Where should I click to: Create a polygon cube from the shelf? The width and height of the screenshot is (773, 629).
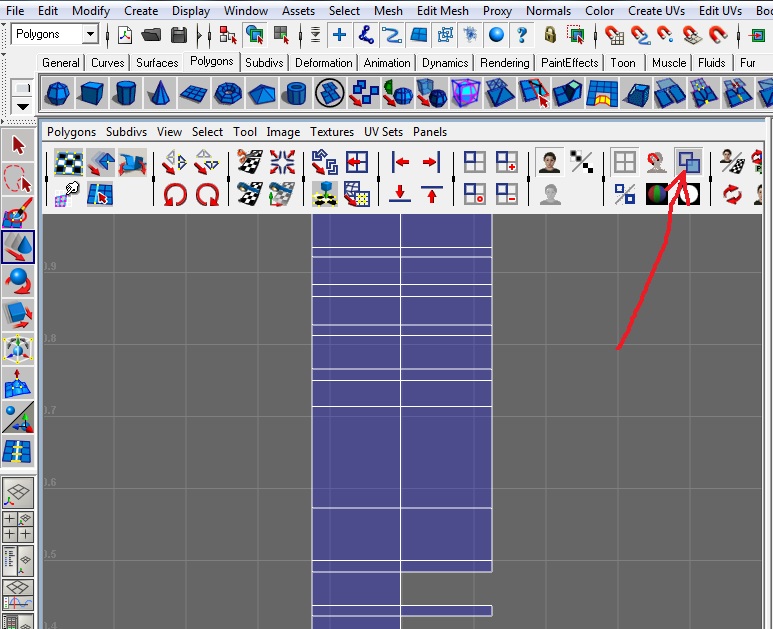92,93
